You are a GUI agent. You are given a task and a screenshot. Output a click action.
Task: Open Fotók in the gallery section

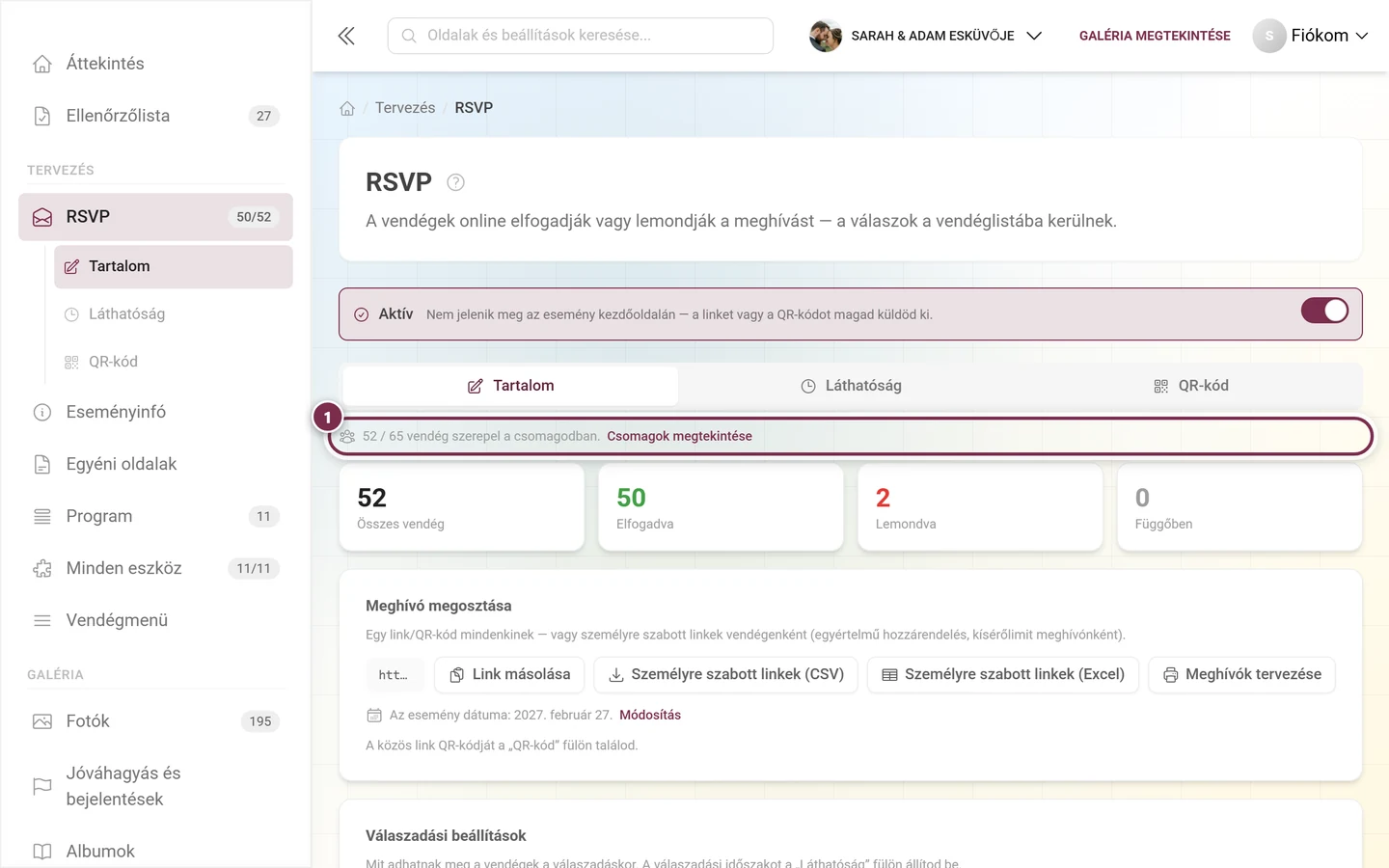[155, 721]
